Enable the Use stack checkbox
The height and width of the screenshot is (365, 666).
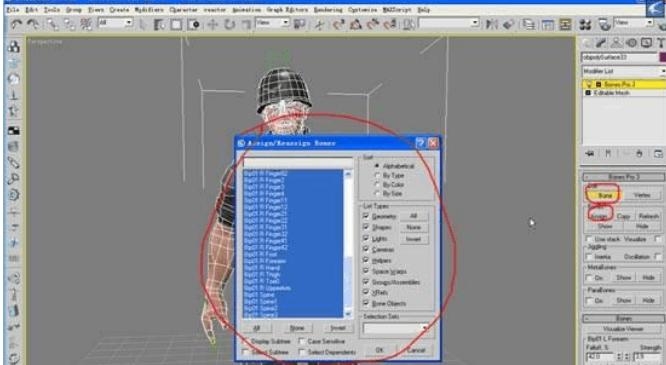click(x=589, y=239)
